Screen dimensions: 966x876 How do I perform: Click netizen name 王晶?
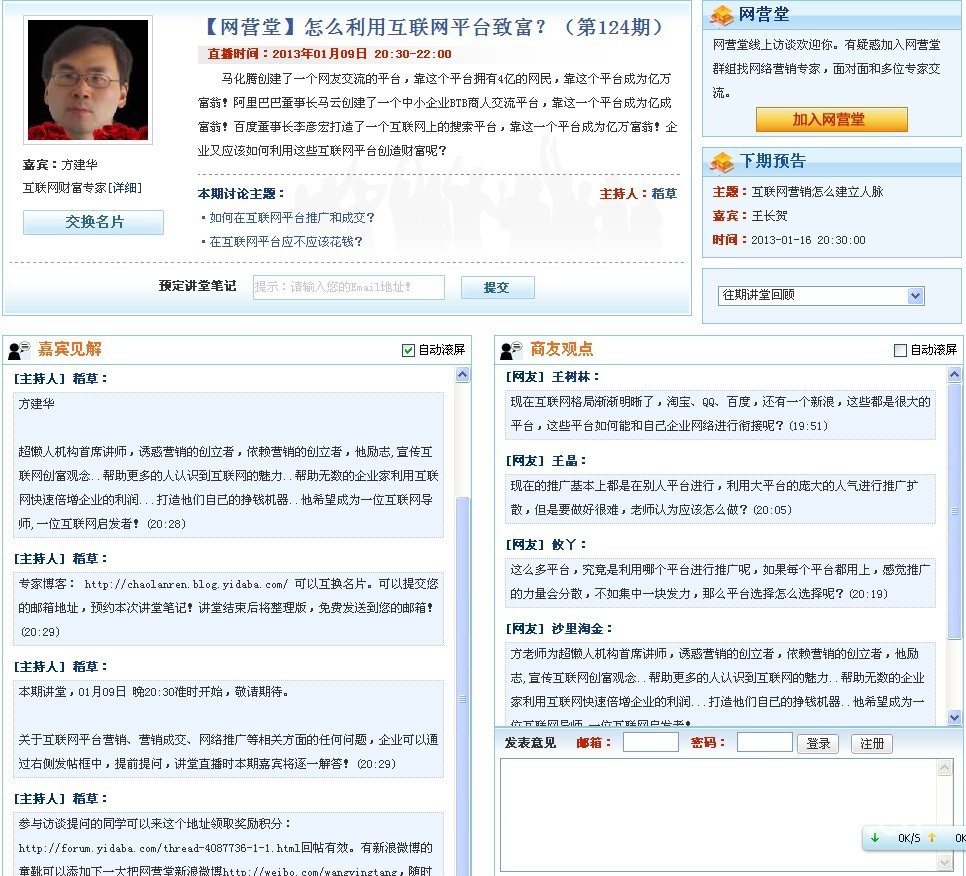coord(564,461)
